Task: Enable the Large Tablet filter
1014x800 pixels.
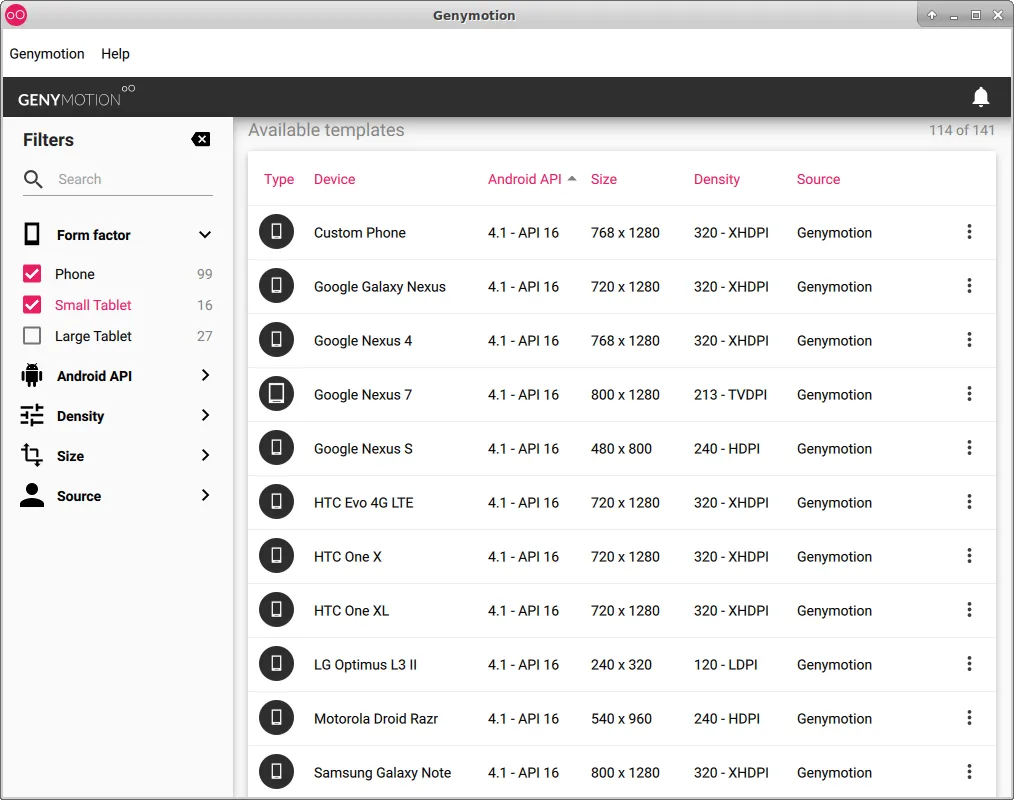Action: tap(32, 336)
